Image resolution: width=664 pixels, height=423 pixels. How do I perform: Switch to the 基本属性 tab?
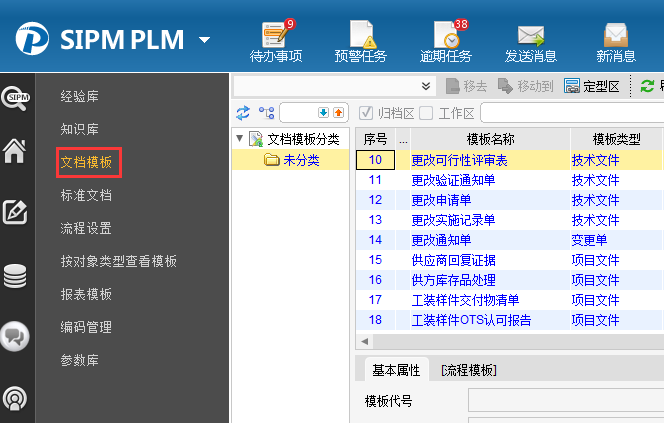point(396,370)
